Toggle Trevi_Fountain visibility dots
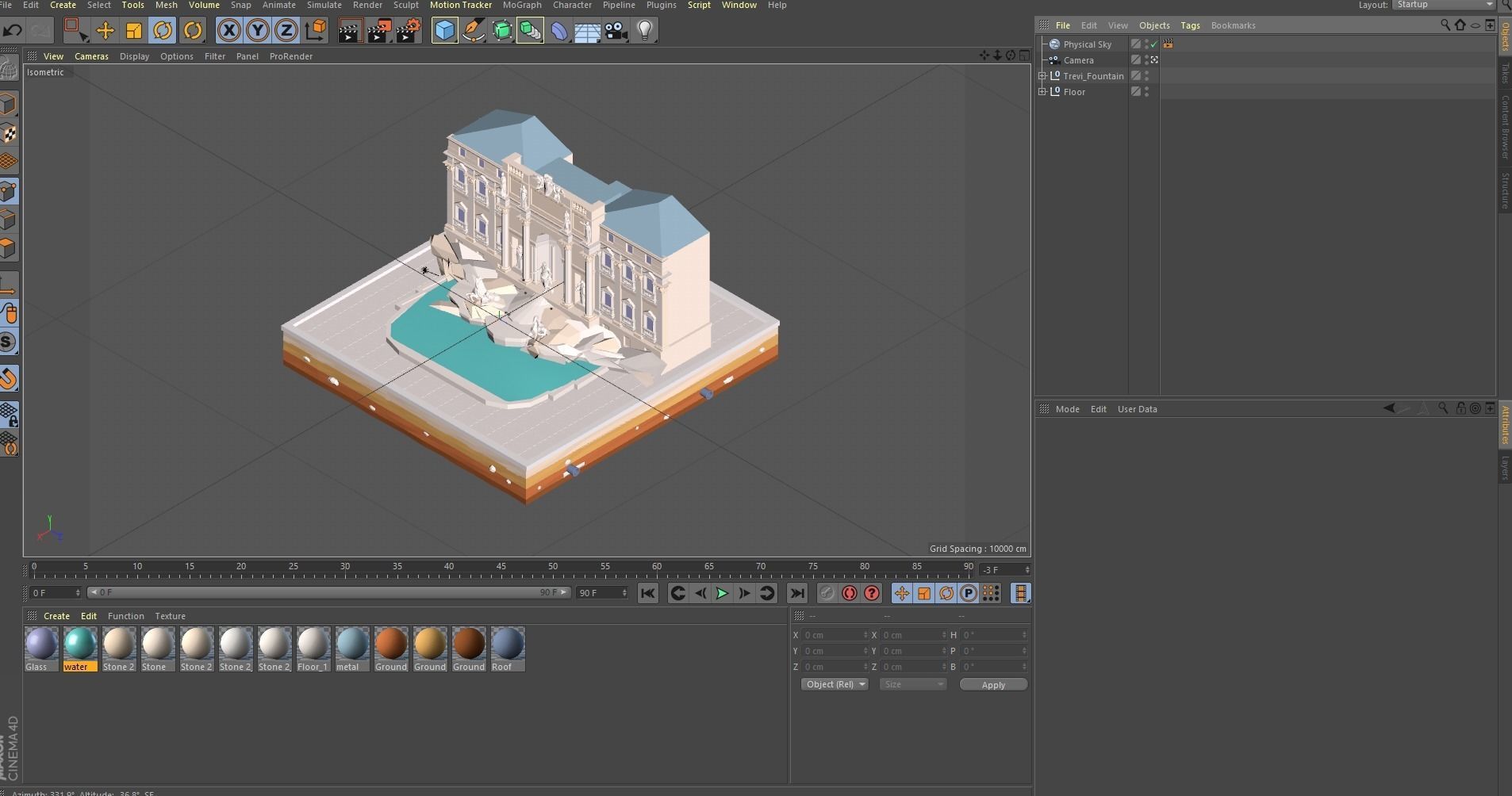 tap(1146, 76)
